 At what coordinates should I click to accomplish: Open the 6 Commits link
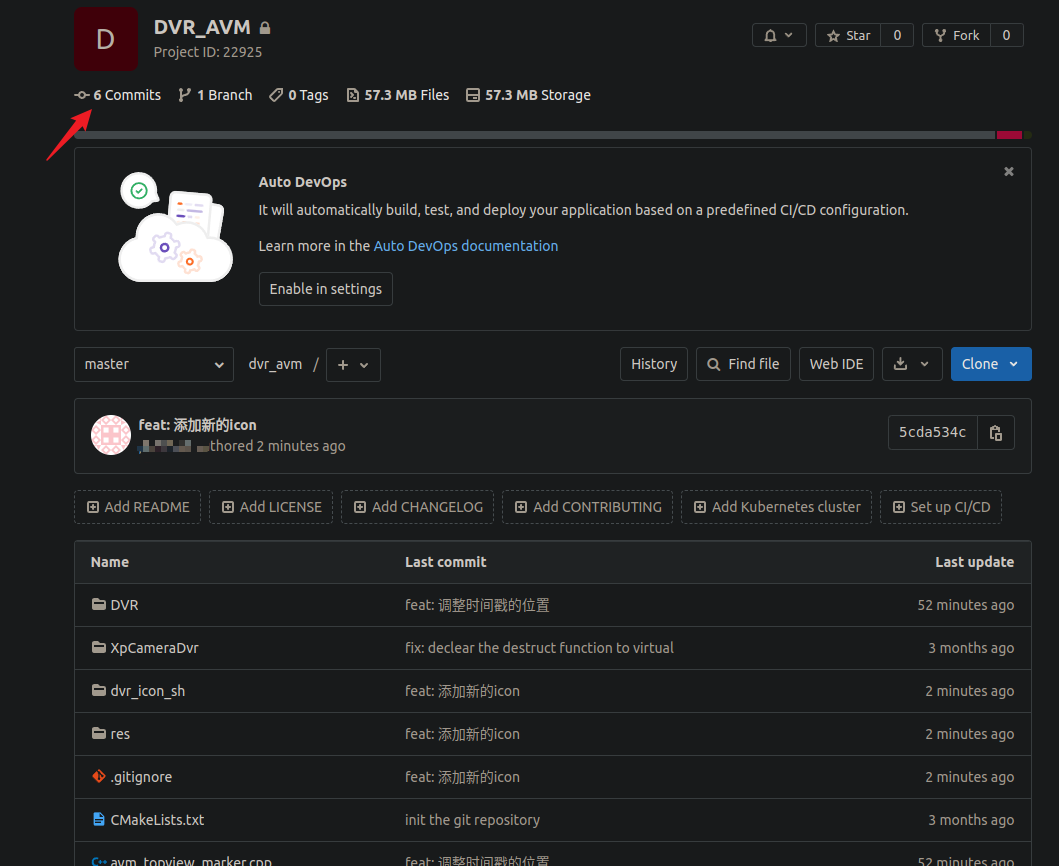tap(118, 95)
